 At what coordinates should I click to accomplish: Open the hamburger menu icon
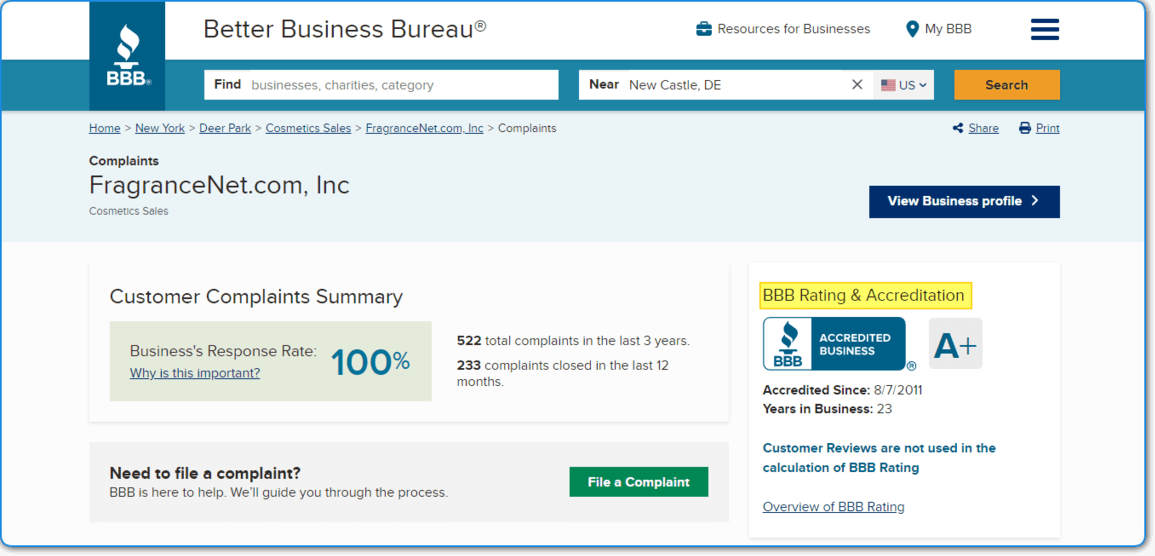click(1045, 29)
